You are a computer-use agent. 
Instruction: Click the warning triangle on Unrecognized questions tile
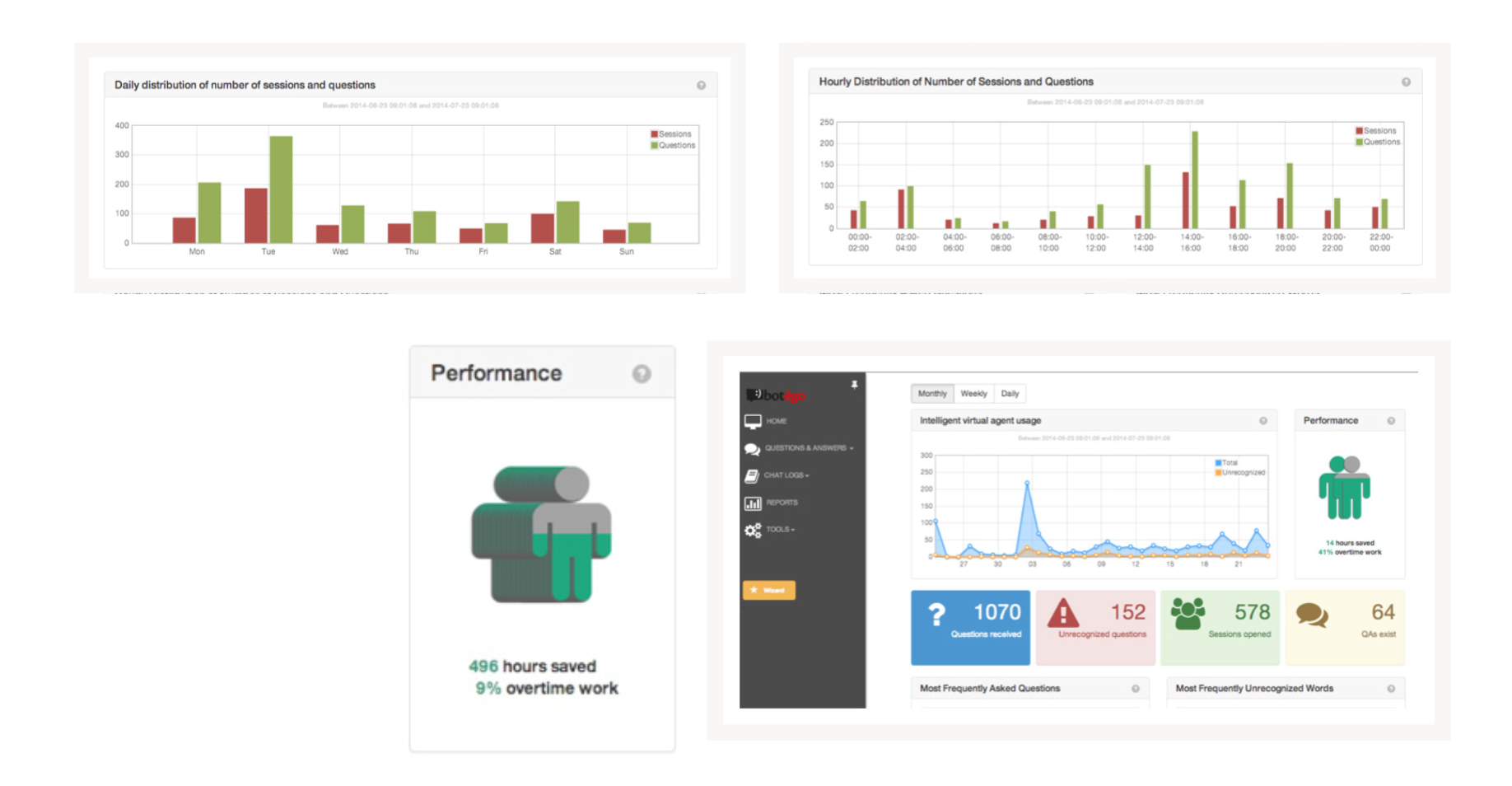pos(1063,613)
